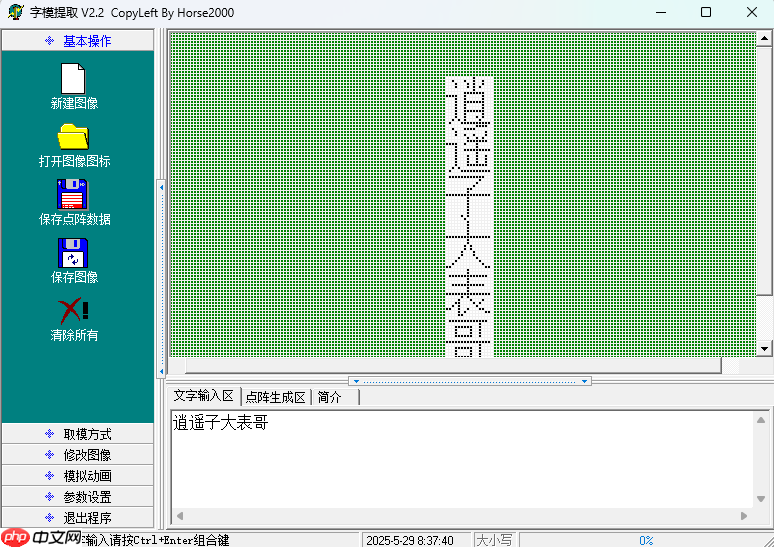
Task: Clear all (清除所有) red X icon
Action: [x=74, y=310]
